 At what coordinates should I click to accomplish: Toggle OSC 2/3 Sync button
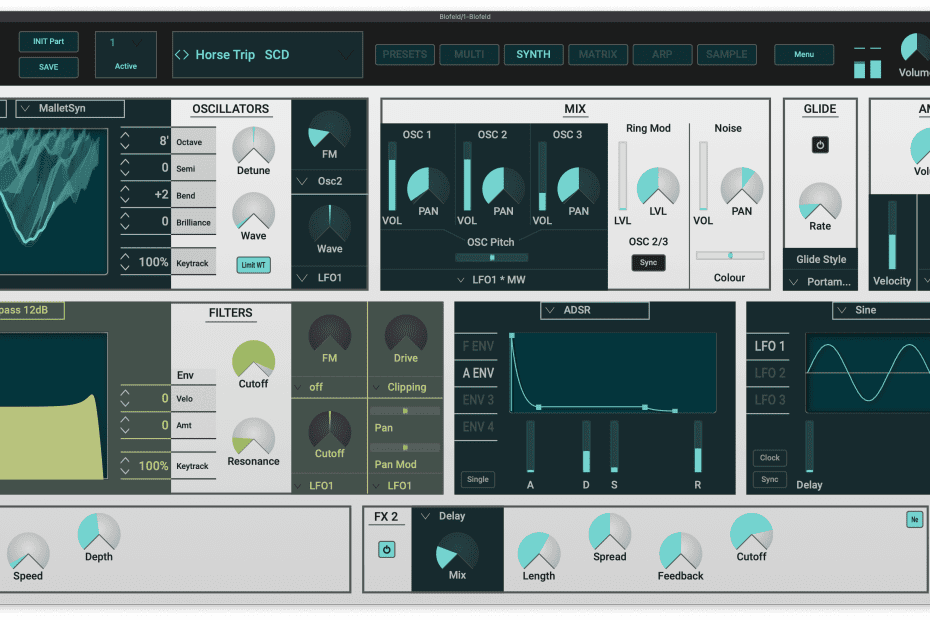pos(648,263)
